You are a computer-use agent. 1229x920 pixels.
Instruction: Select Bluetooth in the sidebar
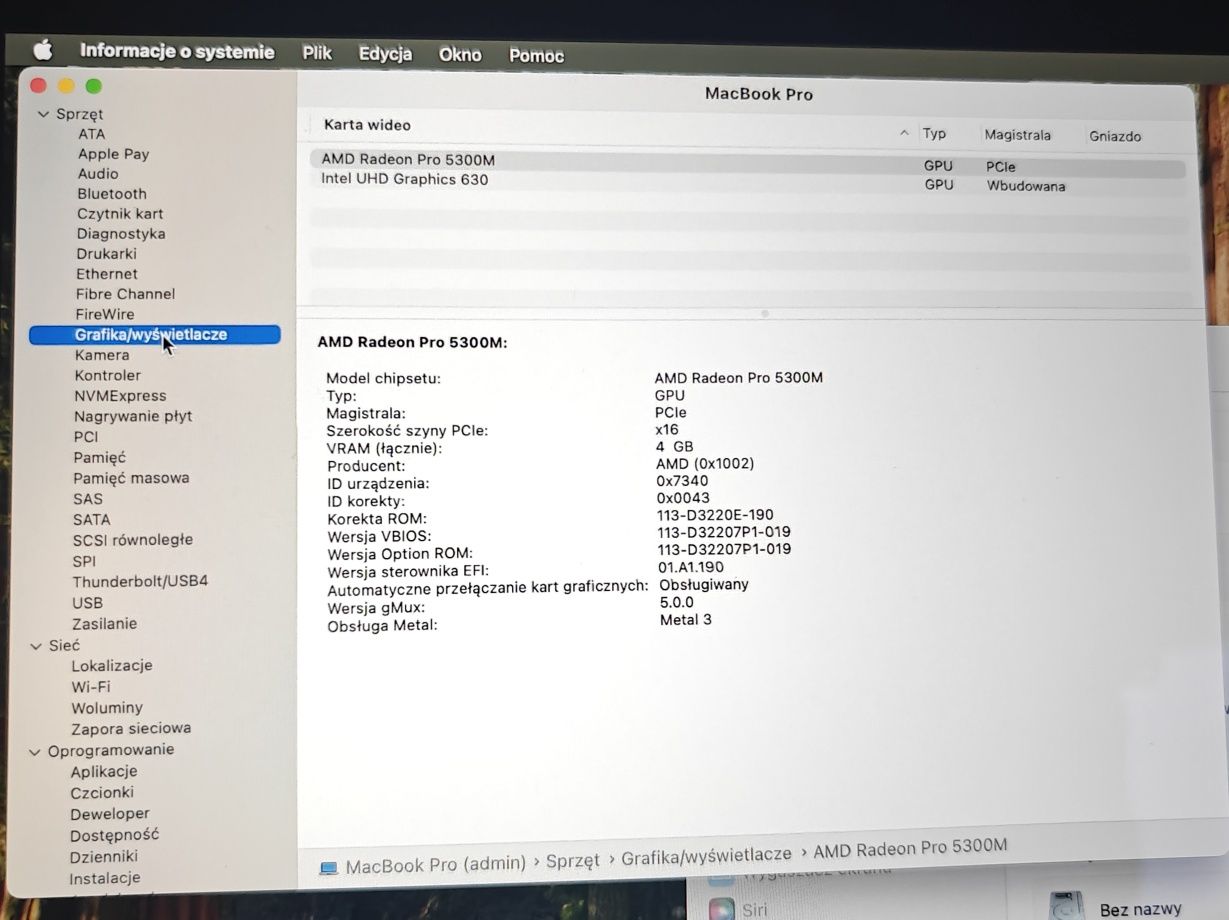(112, 194)
